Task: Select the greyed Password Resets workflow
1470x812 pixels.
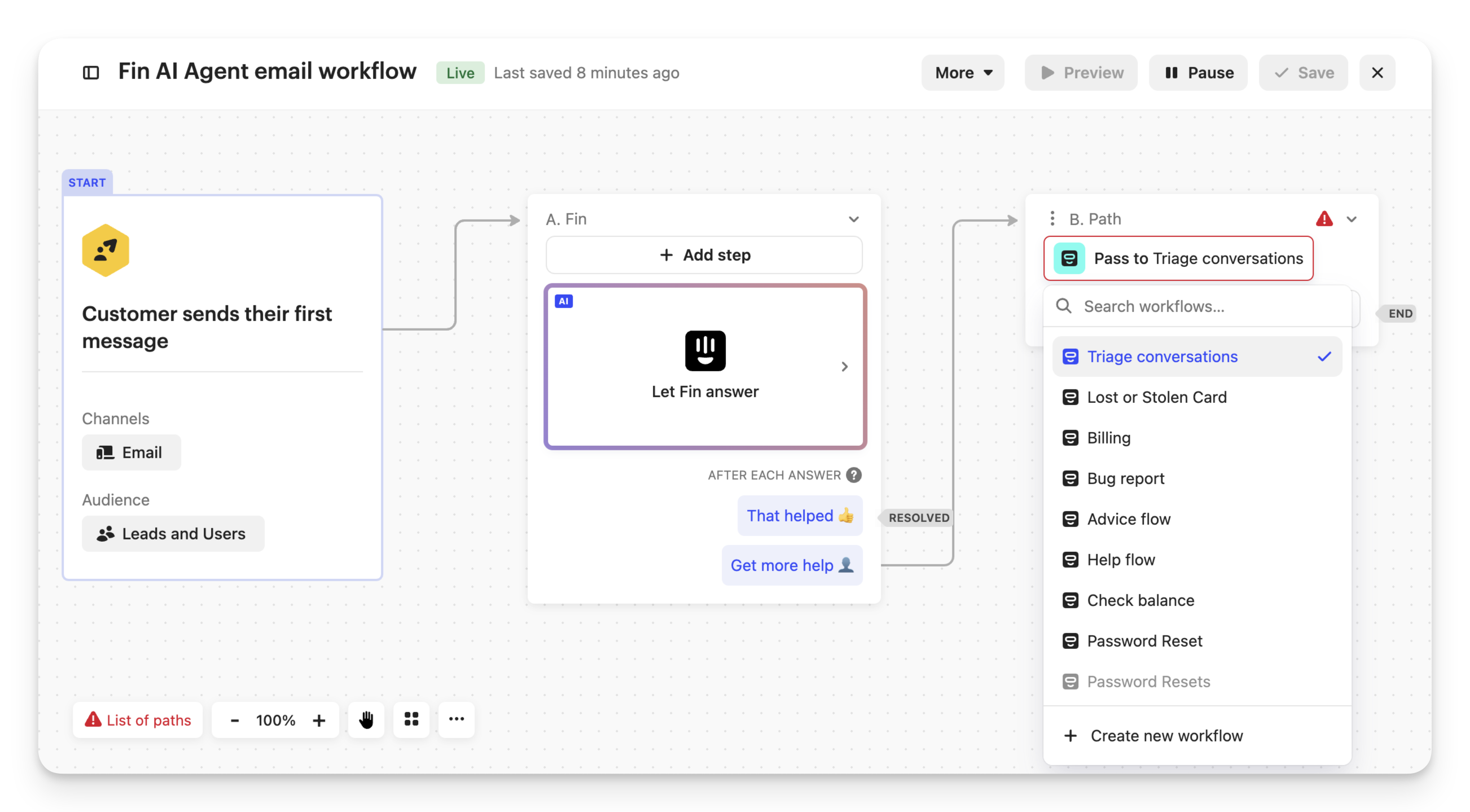Action: point(1197,681)
